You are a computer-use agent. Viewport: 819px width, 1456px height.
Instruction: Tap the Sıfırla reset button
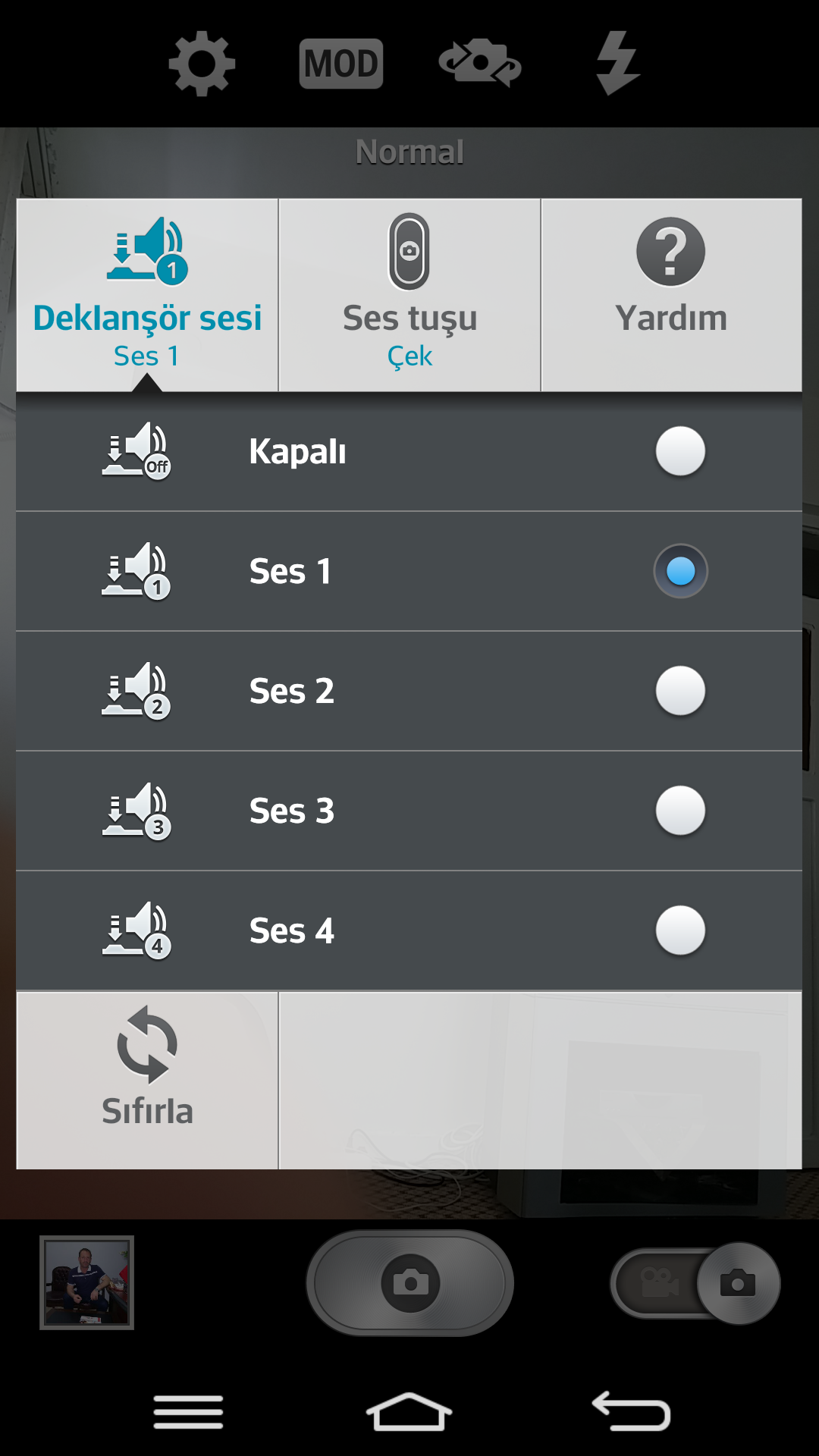point(147,1081)
